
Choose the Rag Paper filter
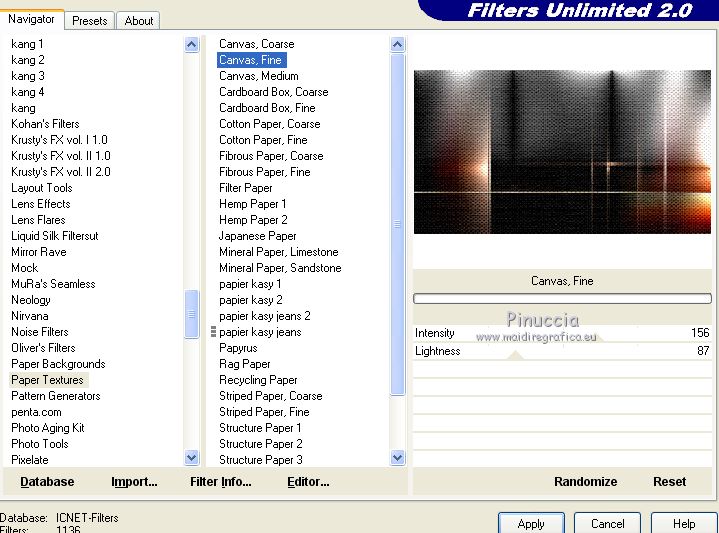244,364
